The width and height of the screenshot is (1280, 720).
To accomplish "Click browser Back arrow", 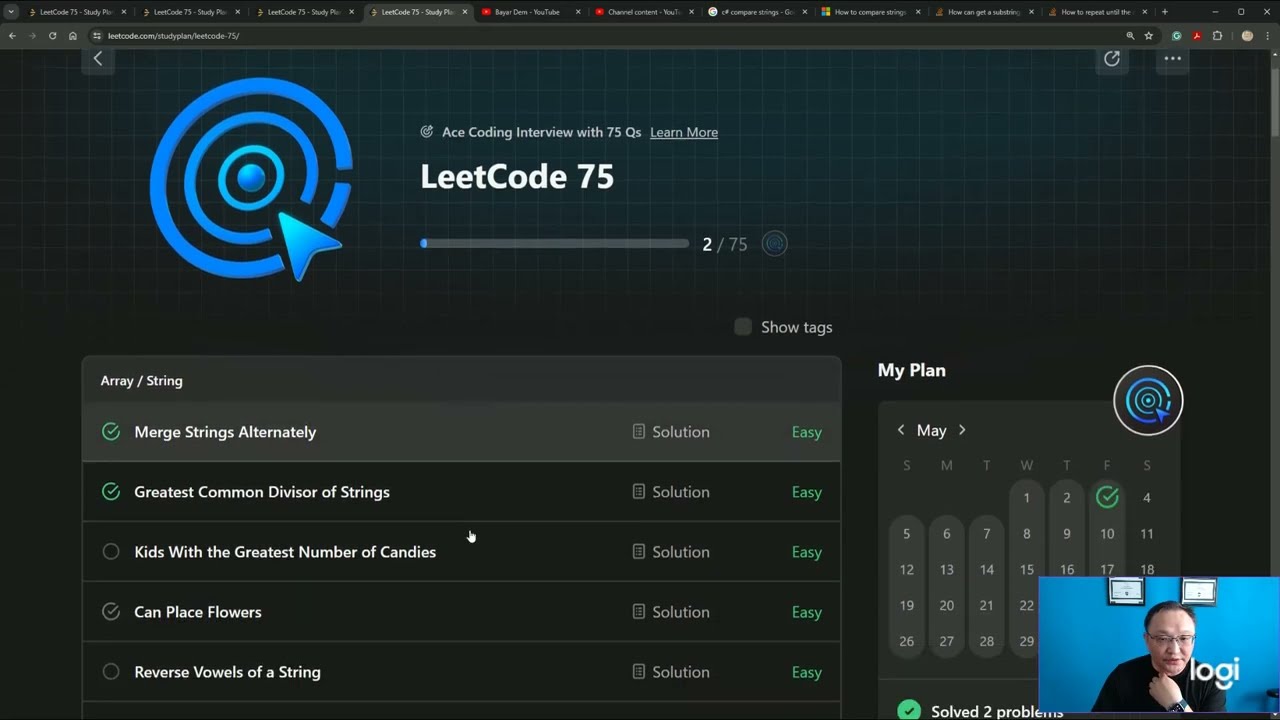I will coord(12,36).
